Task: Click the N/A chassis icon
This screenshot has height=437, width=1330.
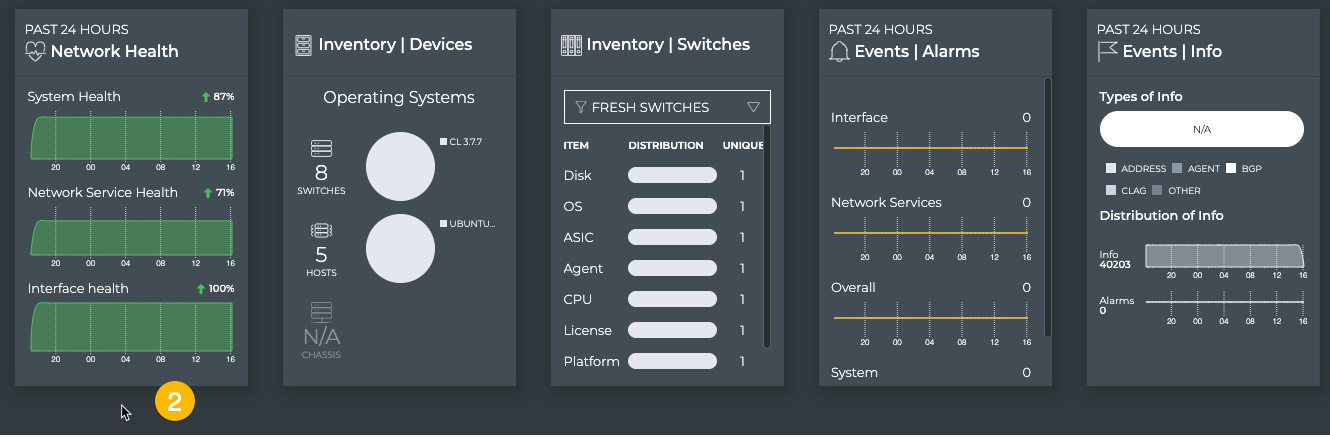Action: tap(321, 312)
